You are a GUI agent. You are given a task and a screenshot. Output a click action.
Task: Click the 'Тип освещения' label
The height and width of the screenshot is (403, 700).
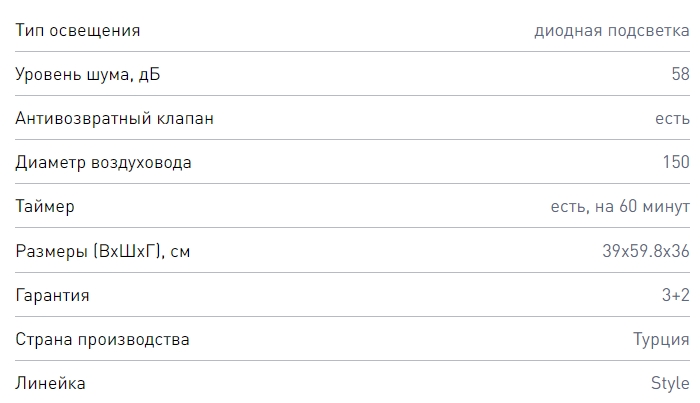[78, 30]
